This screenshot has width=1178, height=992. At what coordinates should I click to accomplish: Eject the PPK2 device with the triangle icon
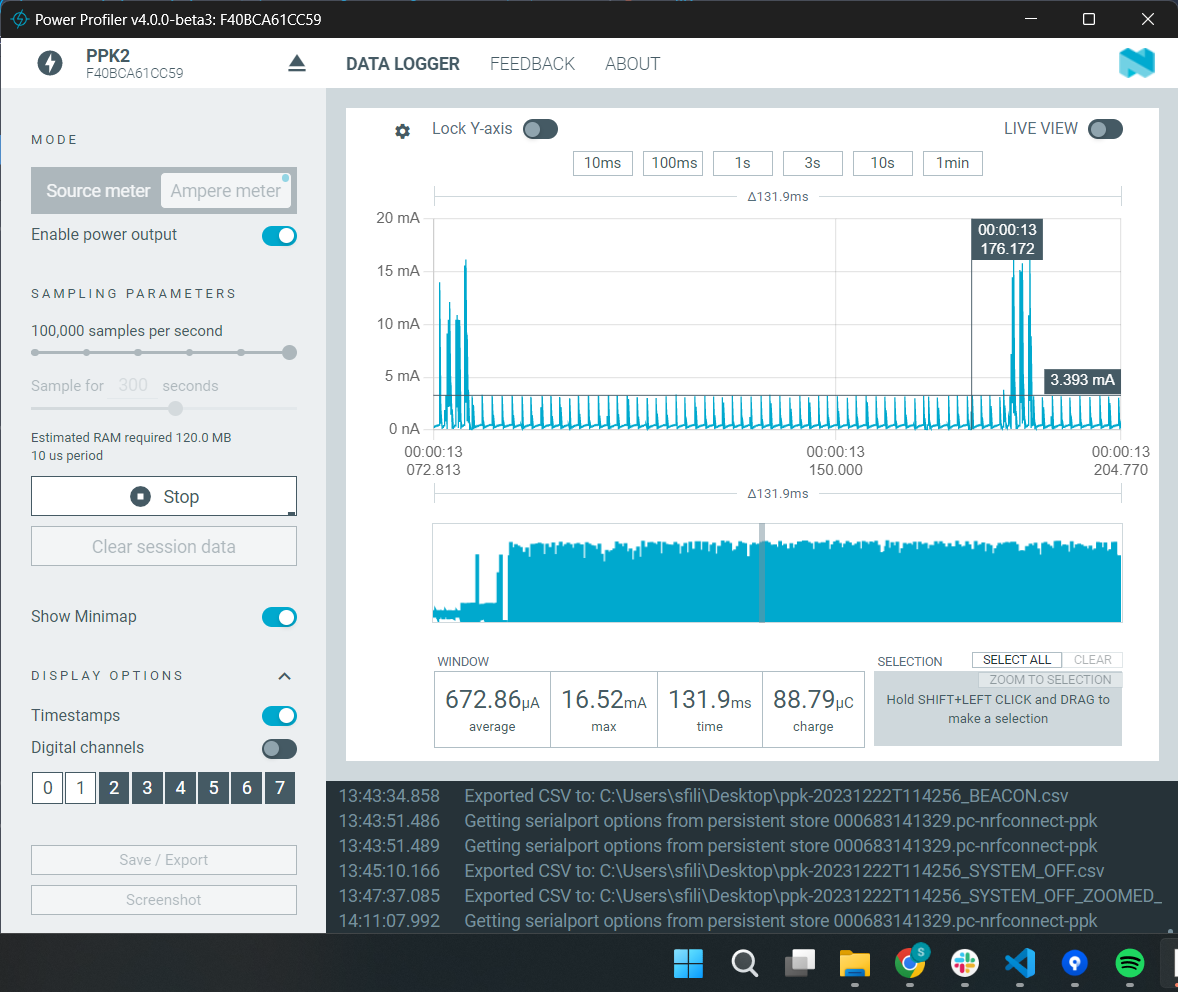[x=297, y=63]
